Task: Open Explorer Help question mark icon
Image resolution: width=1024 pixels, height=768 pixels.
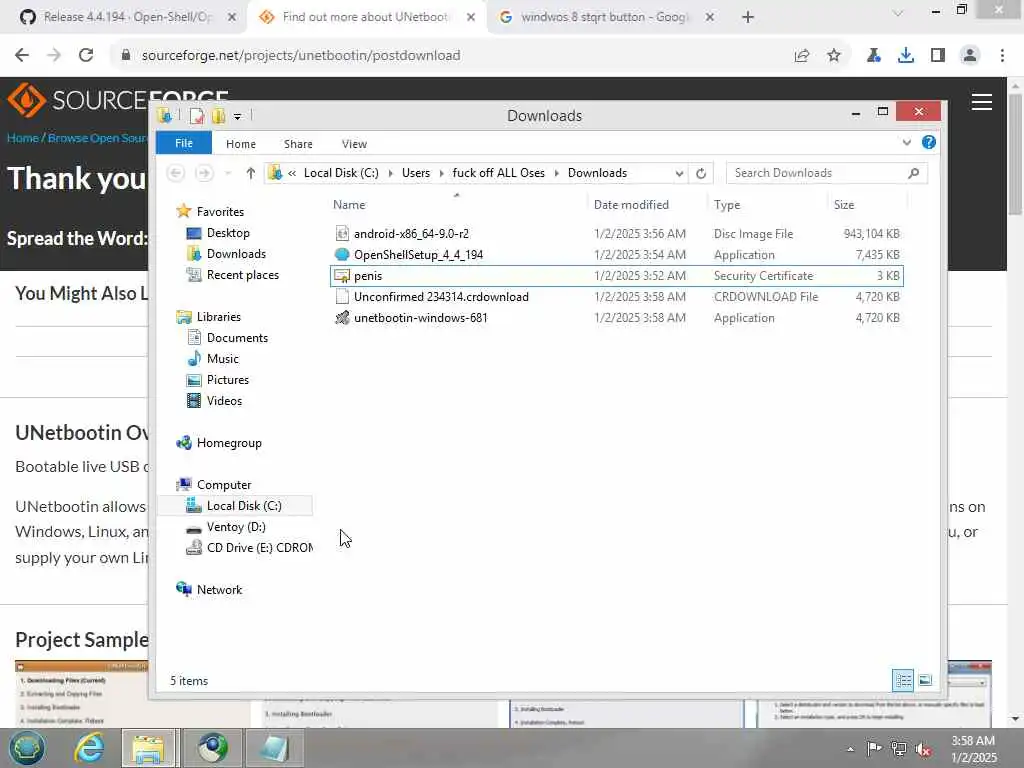Action: (929, 142)
